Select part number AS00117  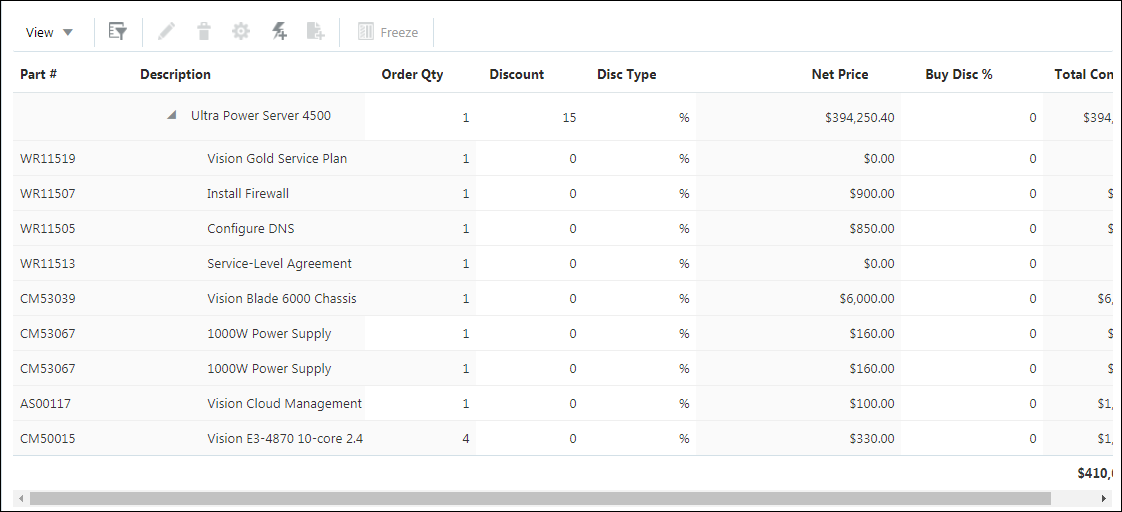point(46,404)
